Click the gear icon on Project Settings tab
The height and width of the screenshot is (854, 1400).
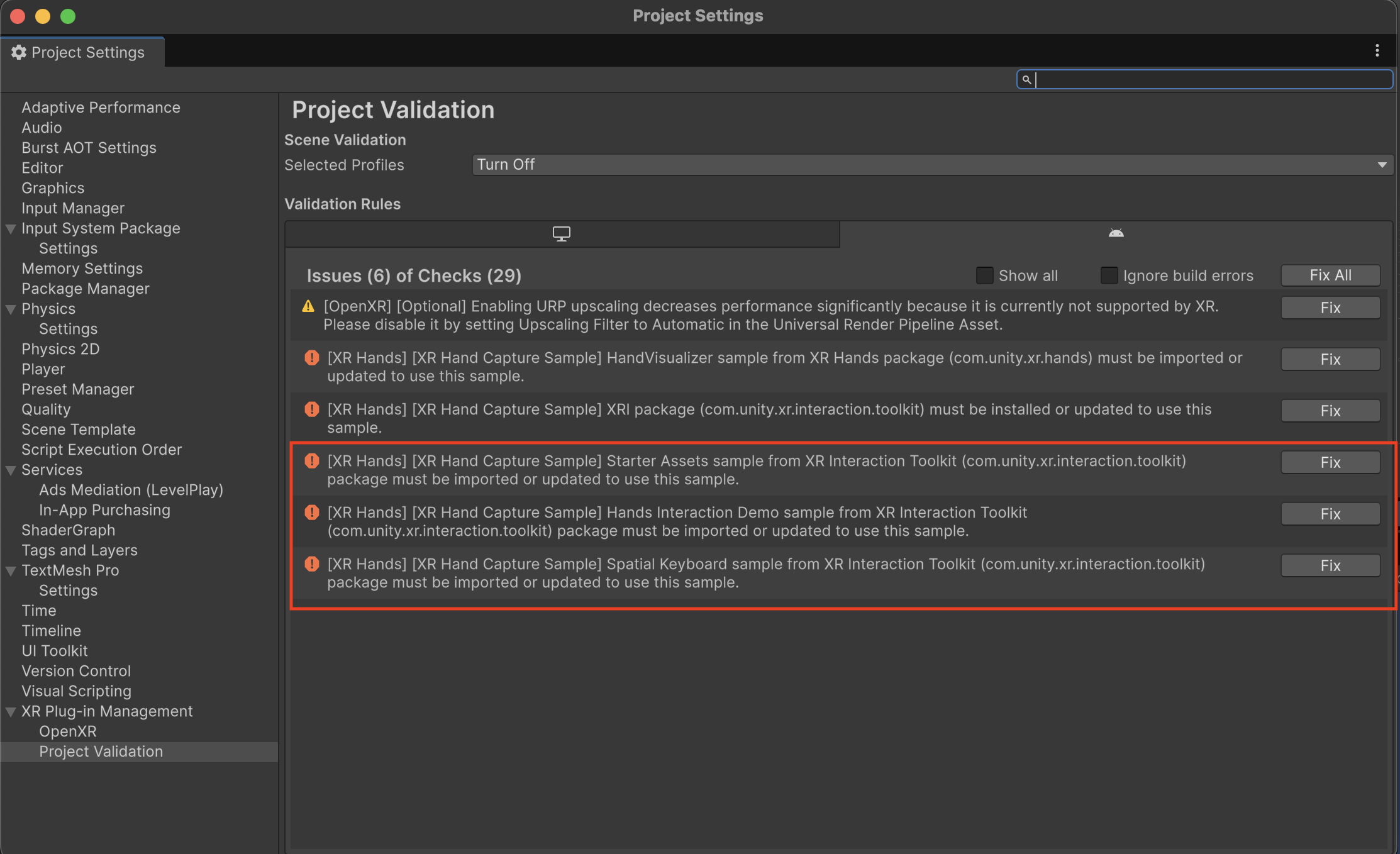coord(19,52)
